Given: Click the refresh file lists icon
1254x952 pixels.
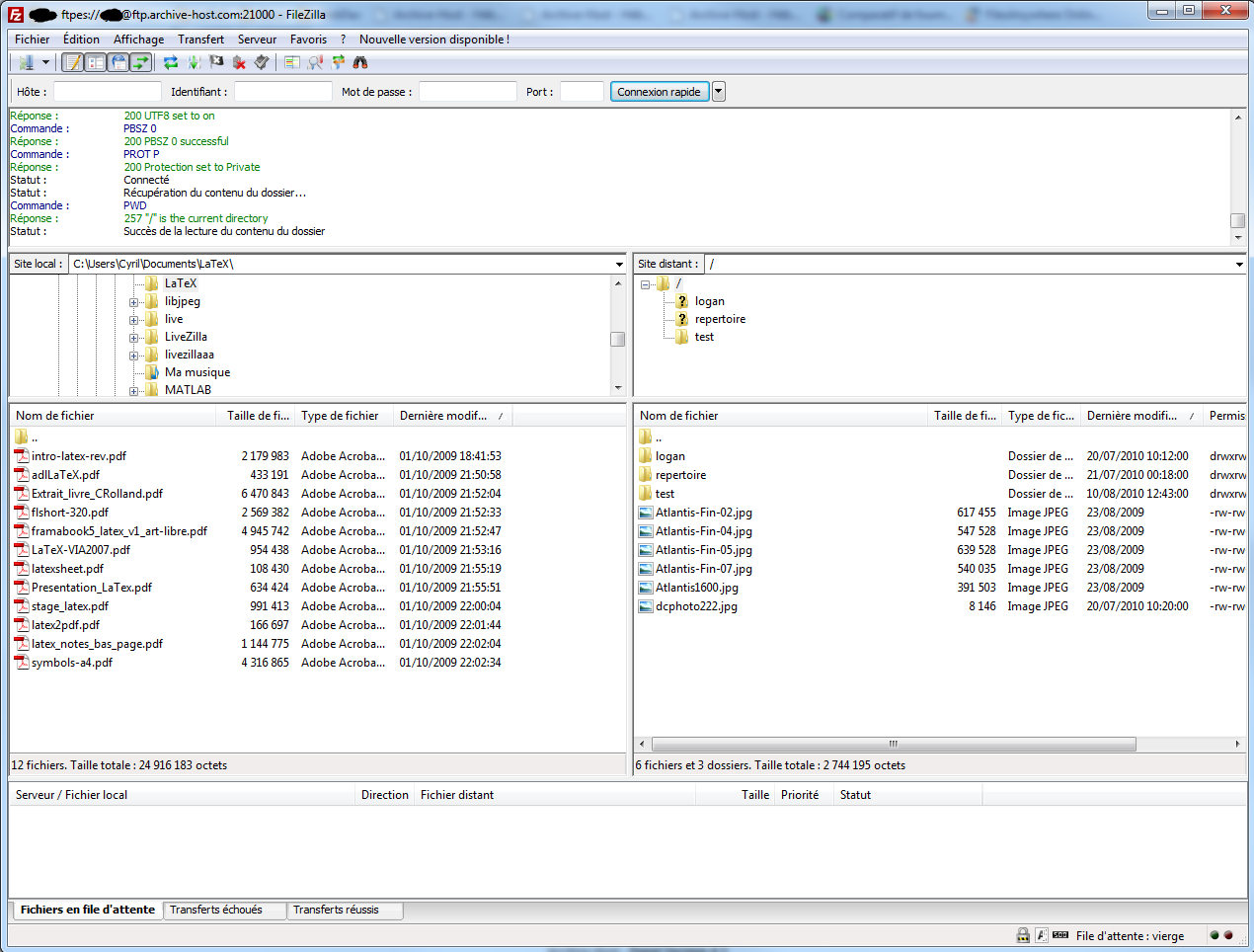Looking at the screenshot, I should [x=171, y=62].
